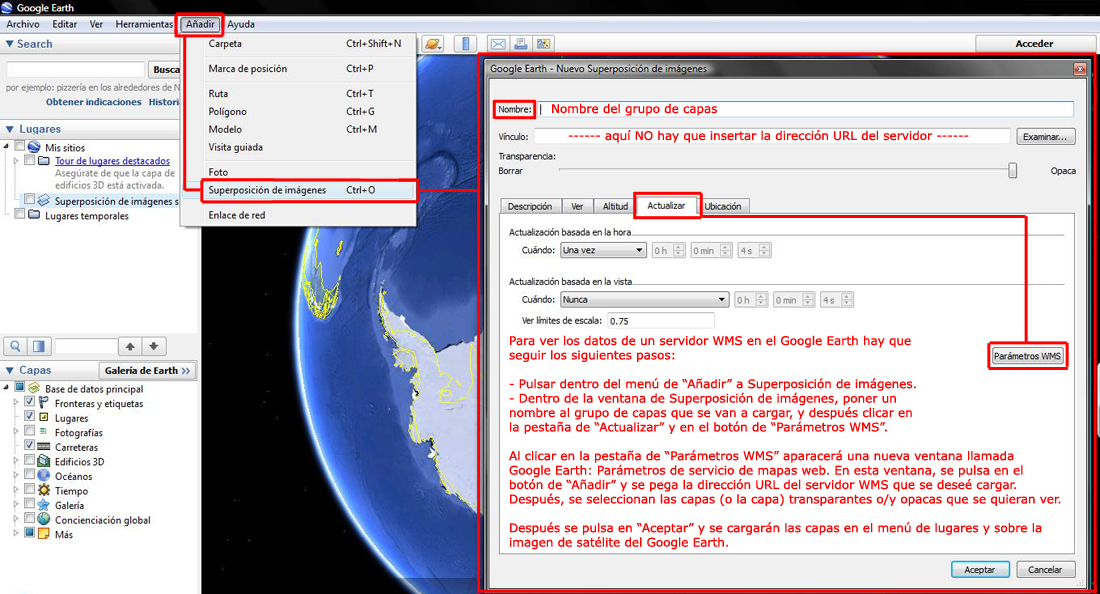The image size is (1100, 594).
Task: Click the magnifier search icon below Lugares panel
Action: (15, 346)
